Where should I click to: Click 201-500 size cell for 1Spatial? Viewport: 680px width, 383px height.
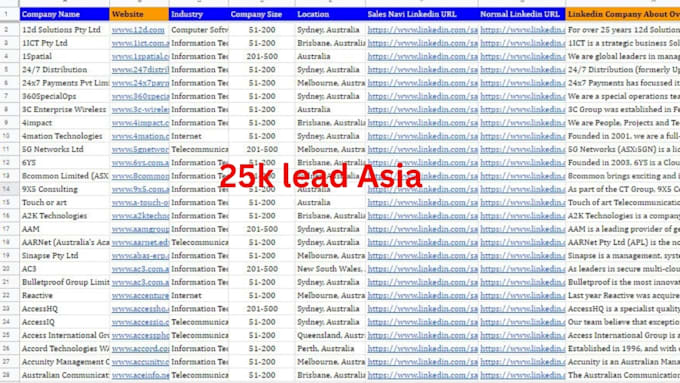[x=262, y=56]
